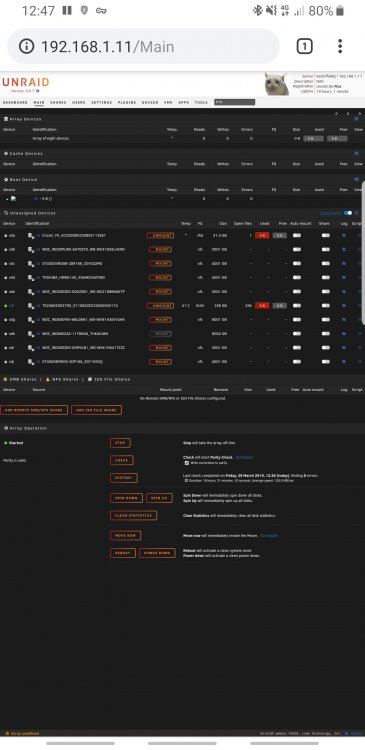Toggle Auto mount for sdb drive

click(x=297, y=250)
